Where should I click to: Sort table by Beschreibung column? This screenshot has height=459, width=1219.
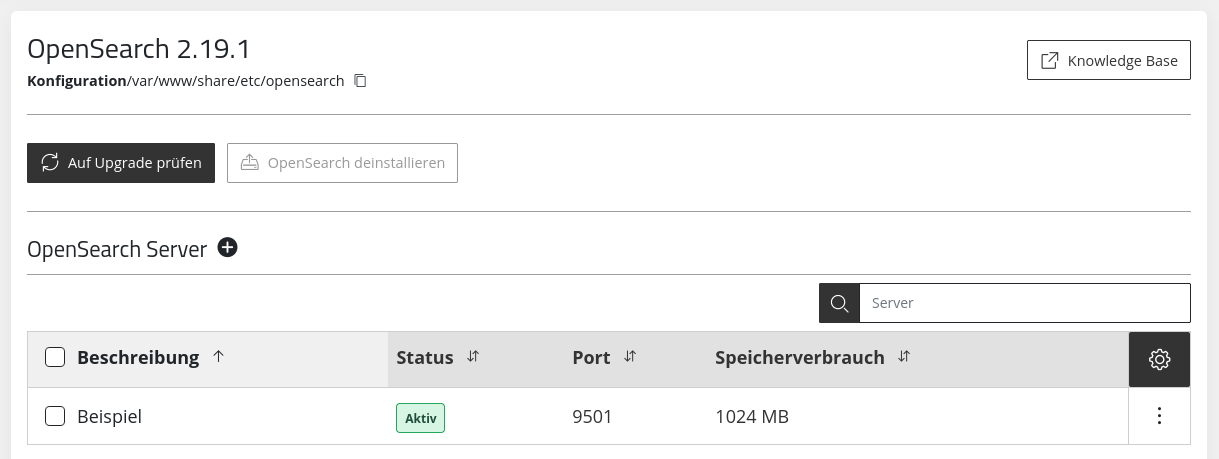(150, 358)
